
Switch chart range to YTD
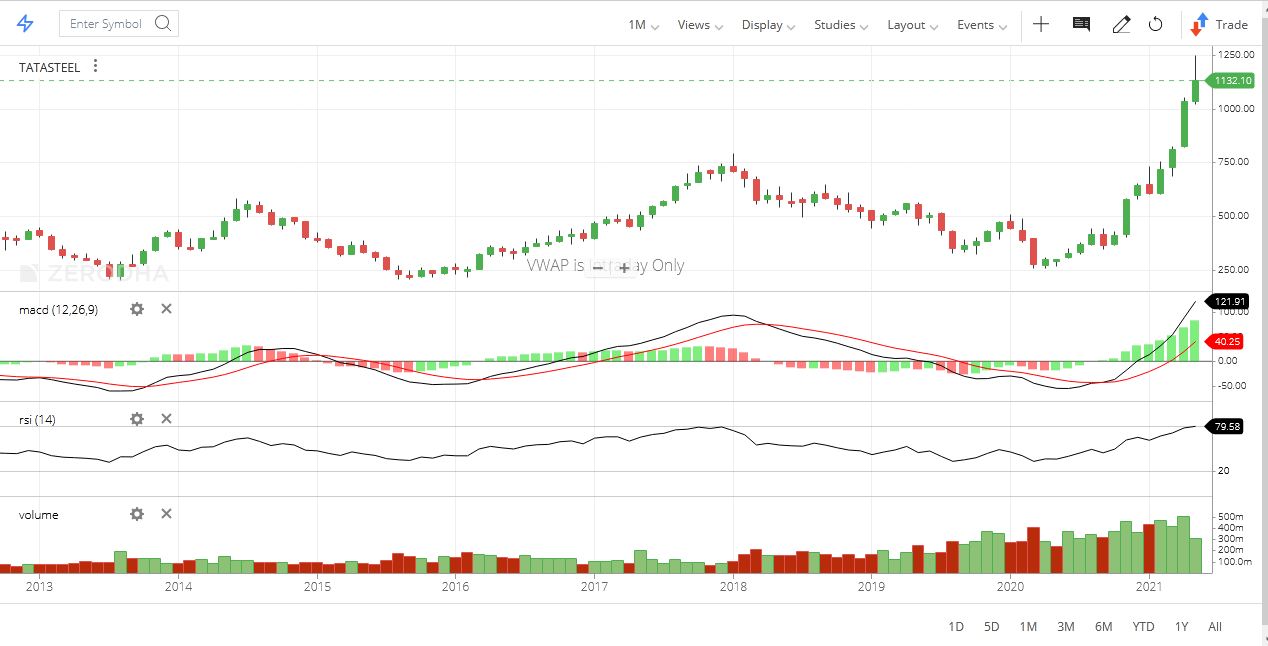coord(1143,626)
